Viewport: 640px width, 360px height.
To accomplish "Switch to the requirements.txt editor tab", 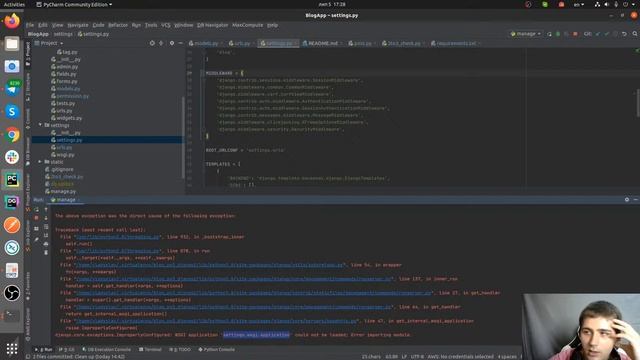I will click(455, 43).
